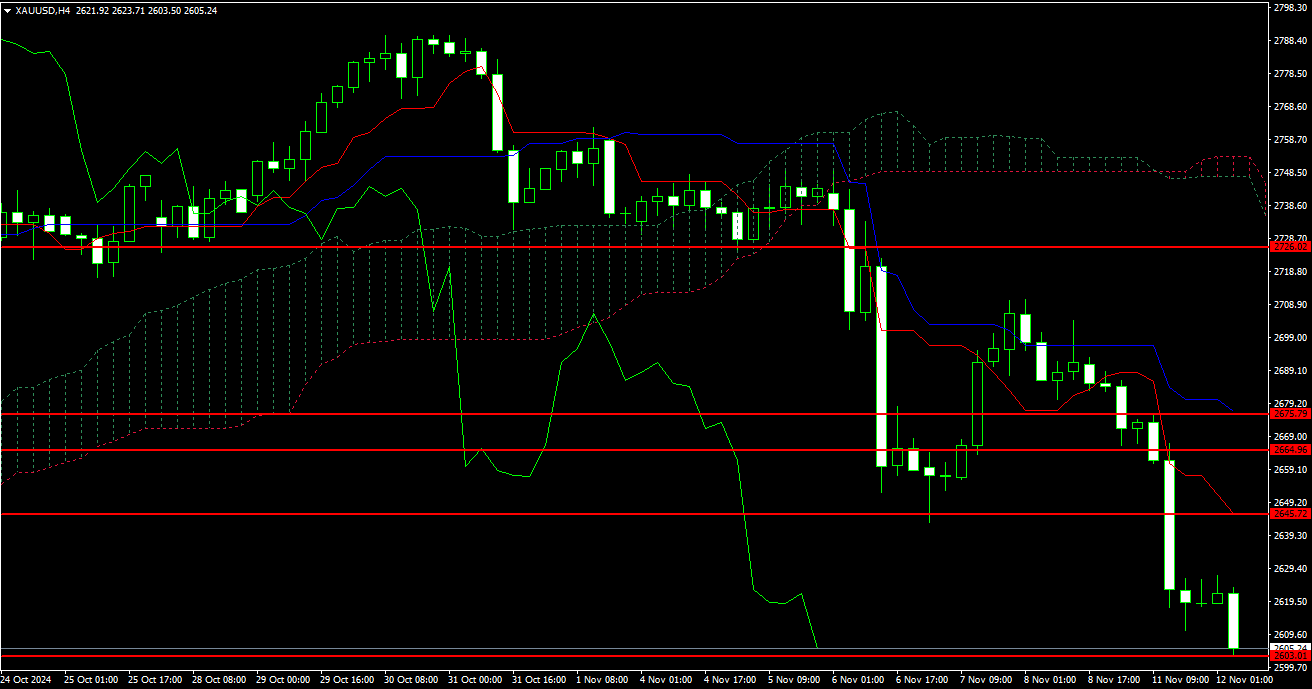This screenshot has width=1312, height=689.
Task: Click the 4 Nov 01:00 time label
Action: point(668,679)
